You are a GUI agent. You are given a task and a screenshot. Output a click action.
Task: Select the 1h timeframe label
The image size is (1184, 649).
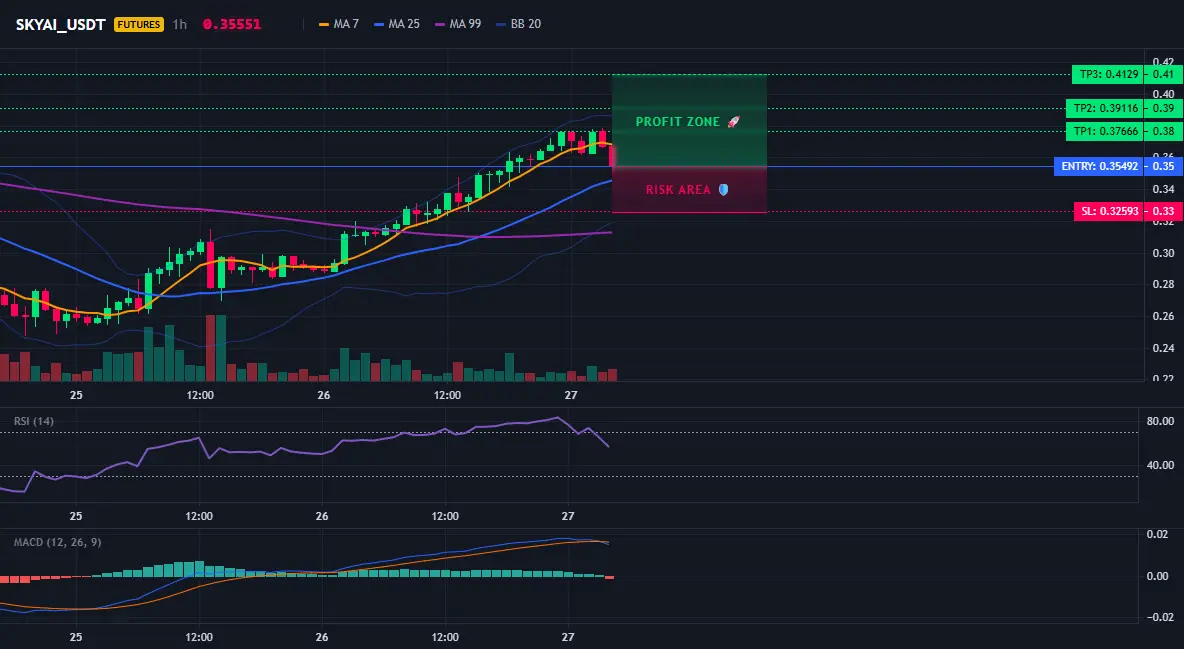[x=180, y=24]
